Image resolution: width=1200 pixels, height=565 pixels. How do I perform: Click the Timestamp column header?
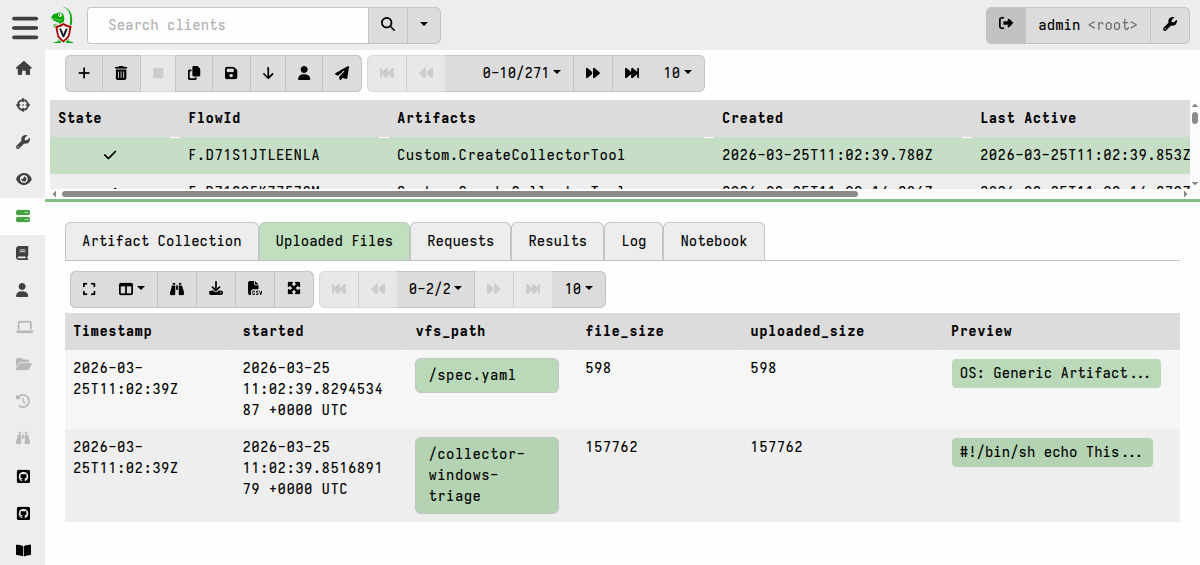pyautogui.click(x=112, y=331)
